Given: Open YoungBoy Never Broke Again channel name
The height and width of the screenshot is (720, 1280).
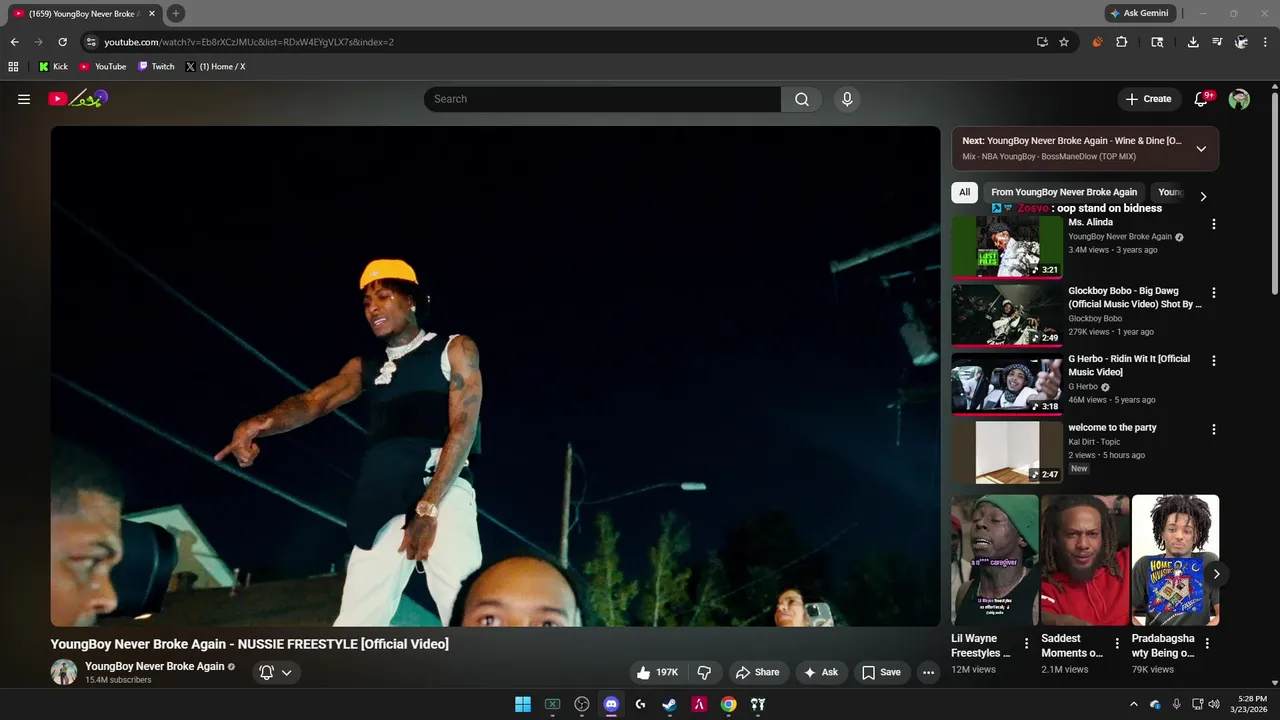Looking at the screenshot, I should tap(155, 666).
